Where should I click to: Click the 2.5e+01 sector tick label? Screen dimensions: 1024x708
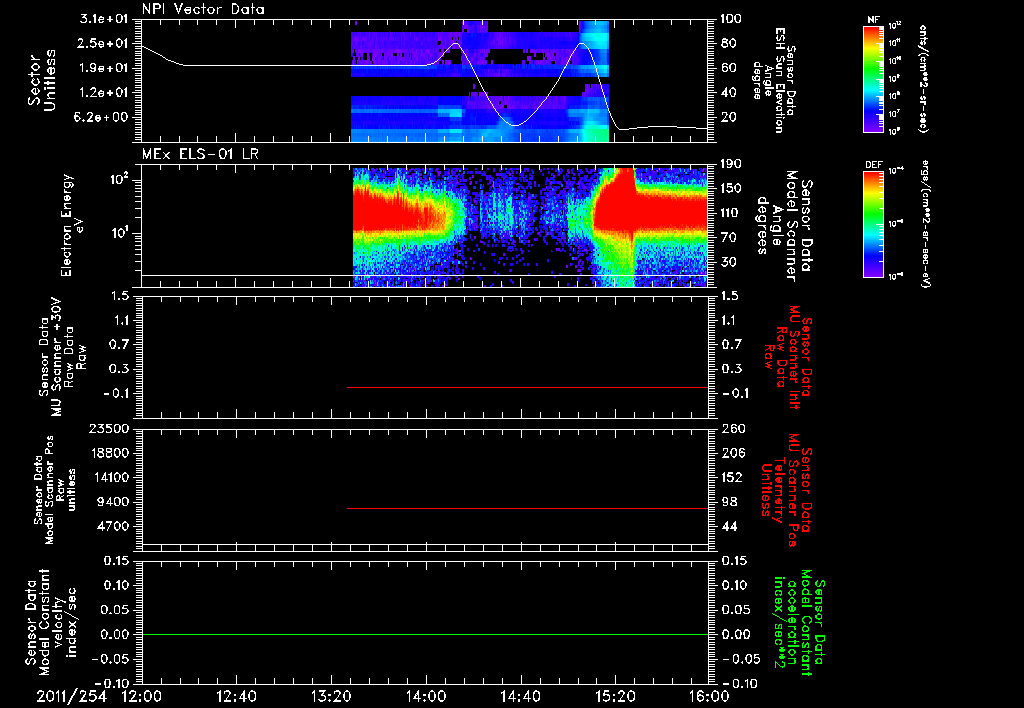(104, 43)
